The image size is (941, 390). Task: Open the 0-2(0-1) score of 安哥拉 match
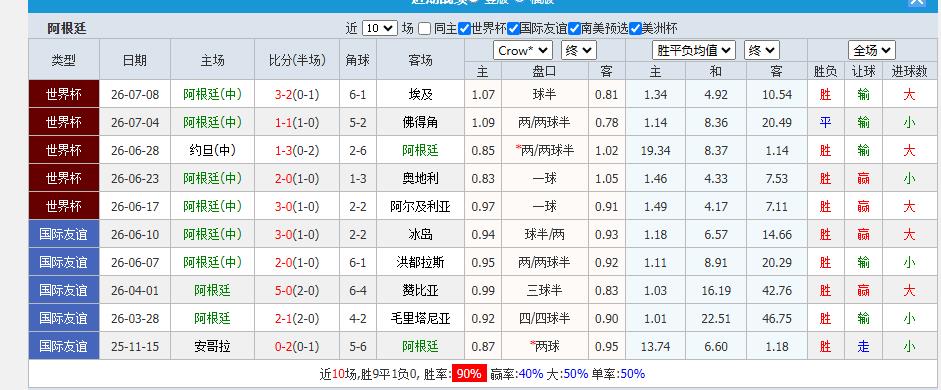click(x=297, y=346)
